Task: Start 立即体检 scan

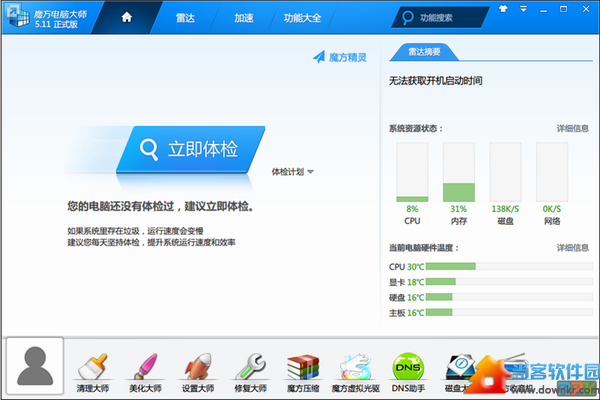Action: (191, 149)
